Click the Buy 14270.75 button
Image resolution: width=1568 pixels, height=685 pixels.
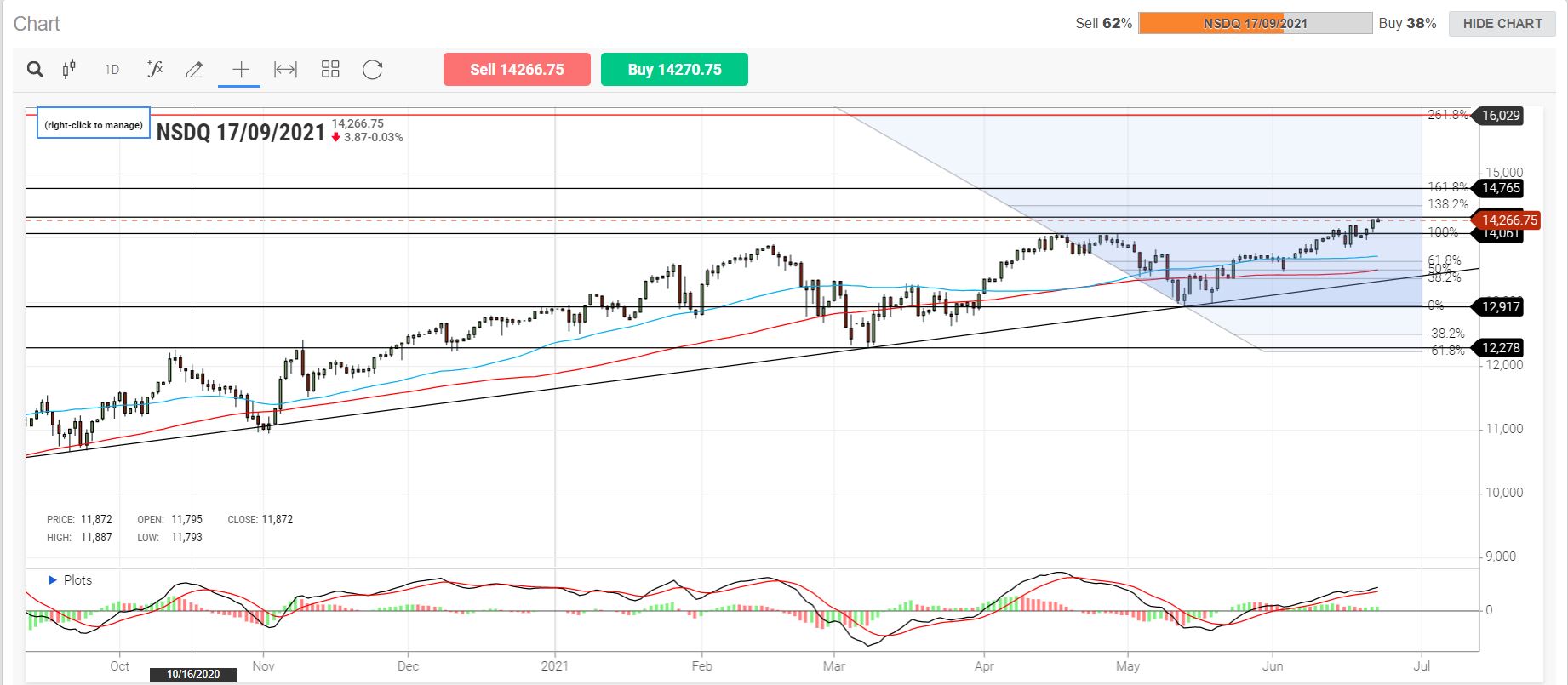tap(674, 70)
